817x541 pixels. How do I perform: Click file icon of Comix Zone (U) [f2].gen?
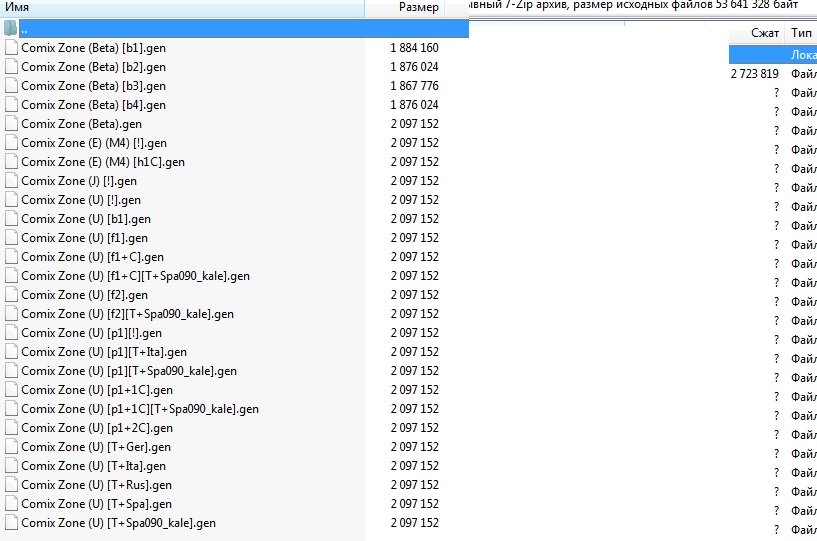pos(11,295)
